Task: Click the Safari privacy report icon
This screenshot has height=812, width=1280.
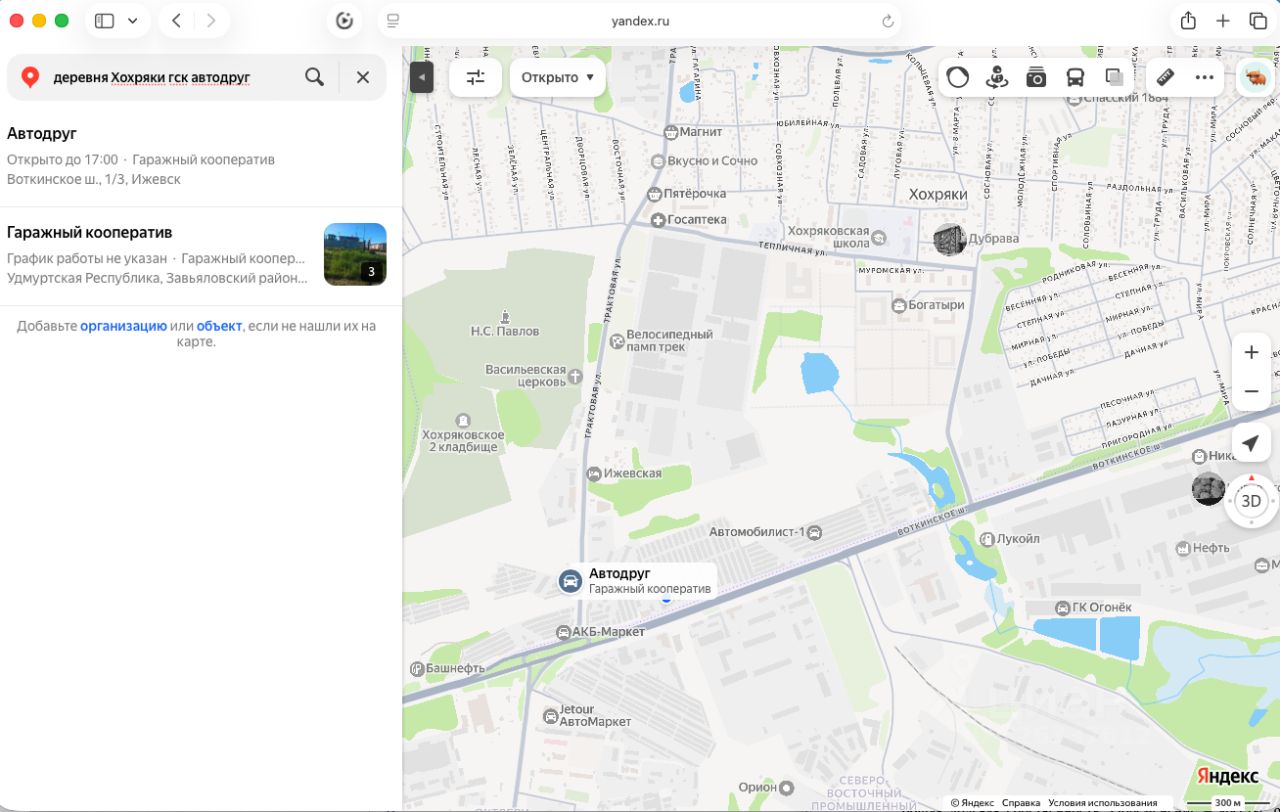Action: [x=345, y=21]
